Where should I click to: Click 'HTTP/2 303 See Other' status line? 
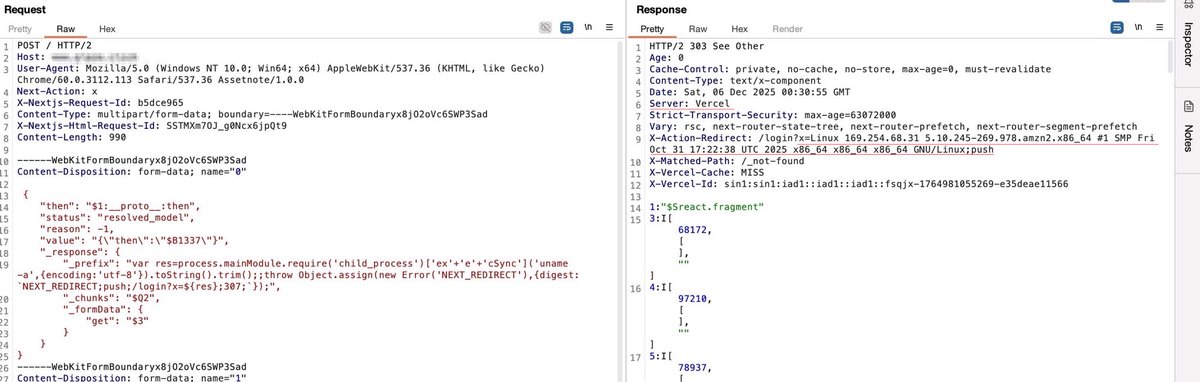pyautogui.click(x=708, y=45)
